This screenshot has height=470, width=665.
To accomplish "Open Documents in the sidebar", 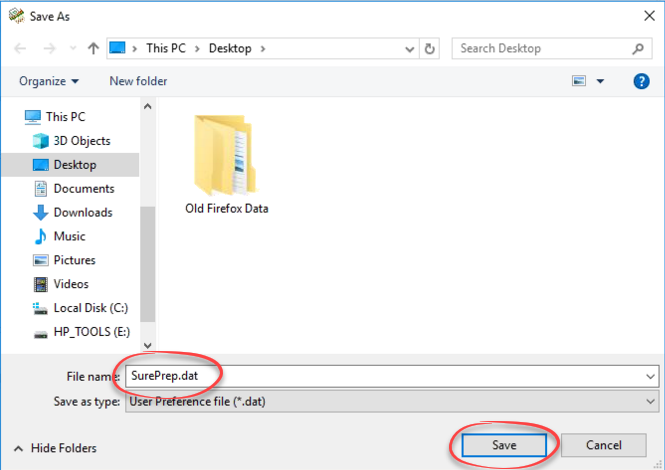I will [84, 189].
